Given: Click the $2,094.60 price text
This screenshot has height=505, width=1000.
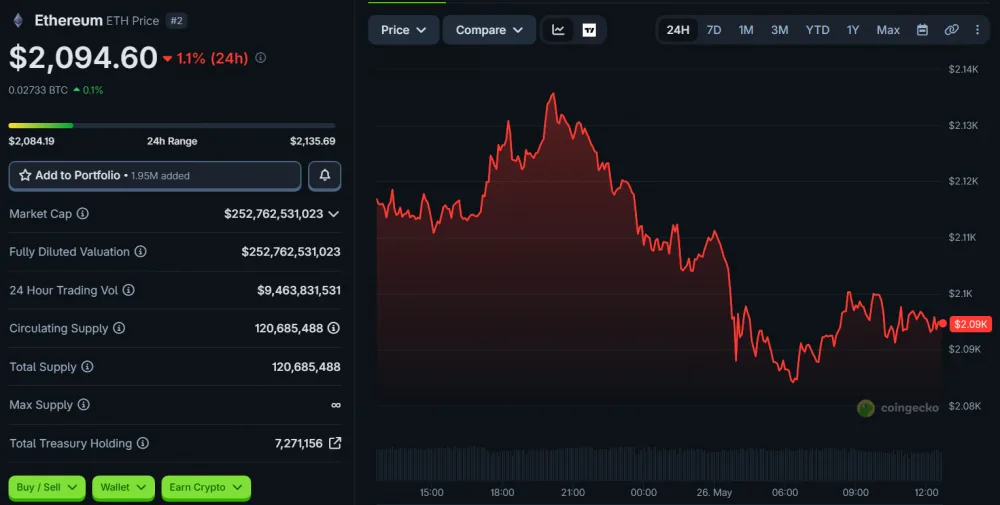Looking at the screenshot, I should [83, 58].
